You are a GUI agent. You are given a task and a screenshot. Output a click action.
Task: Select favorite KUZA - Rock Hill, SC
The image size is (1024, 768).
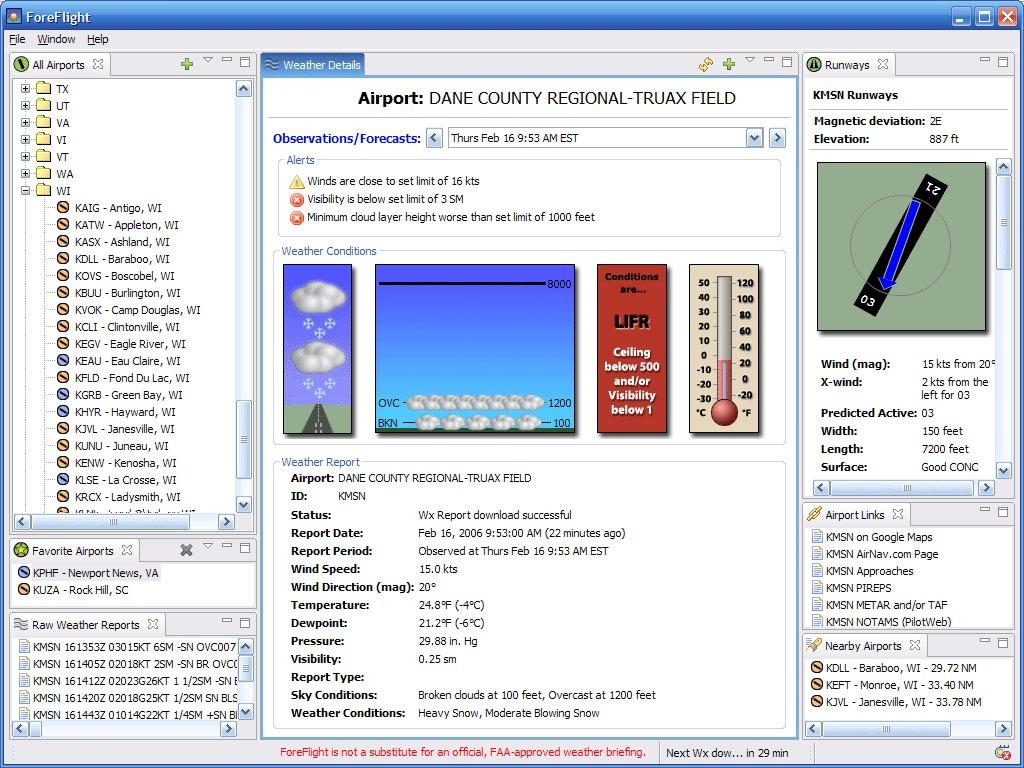[80, 590]
